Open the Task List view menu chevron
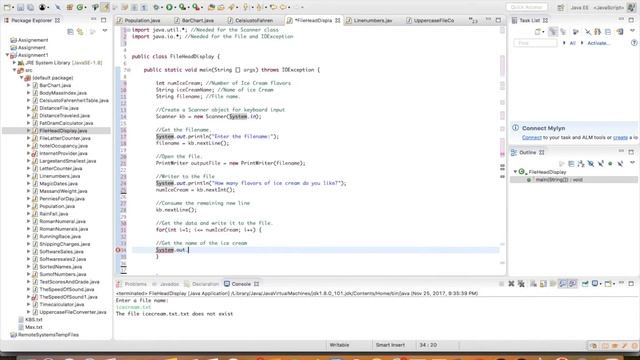Screen dimensions: 640x360 632,31
